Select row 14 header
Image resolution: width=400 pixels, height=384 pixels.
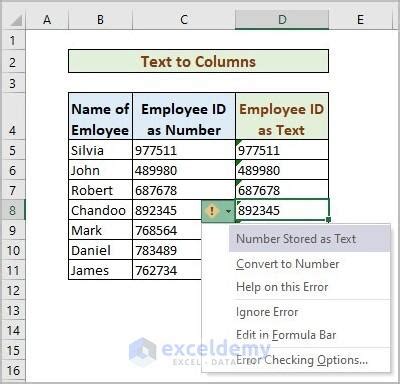pyautogui.click(x=13, y=330)
